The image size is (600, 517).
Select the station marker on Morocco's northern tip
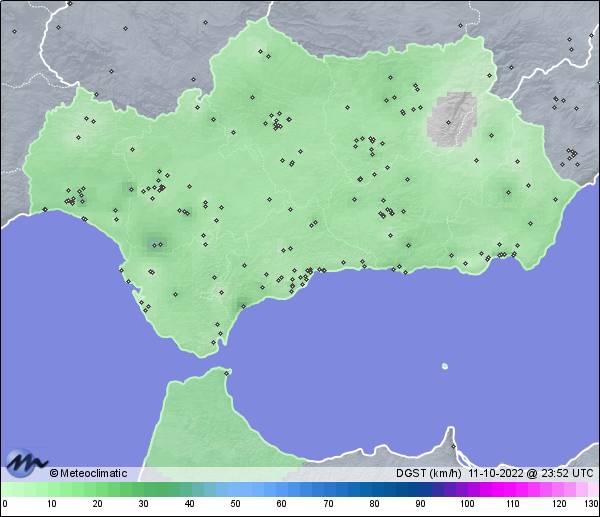point(228,373)
